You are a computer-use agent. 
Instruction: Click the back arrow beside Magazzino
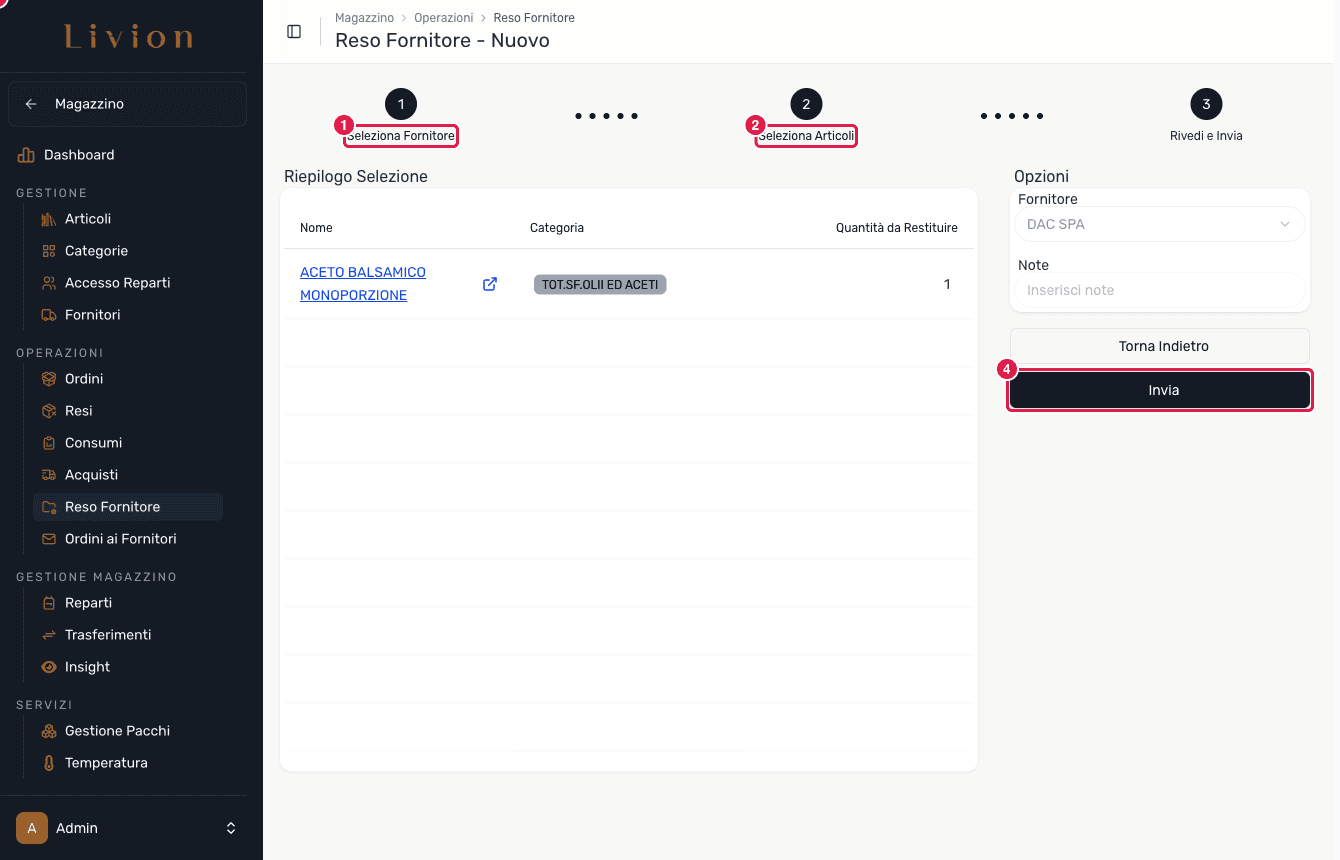[31, 104]
